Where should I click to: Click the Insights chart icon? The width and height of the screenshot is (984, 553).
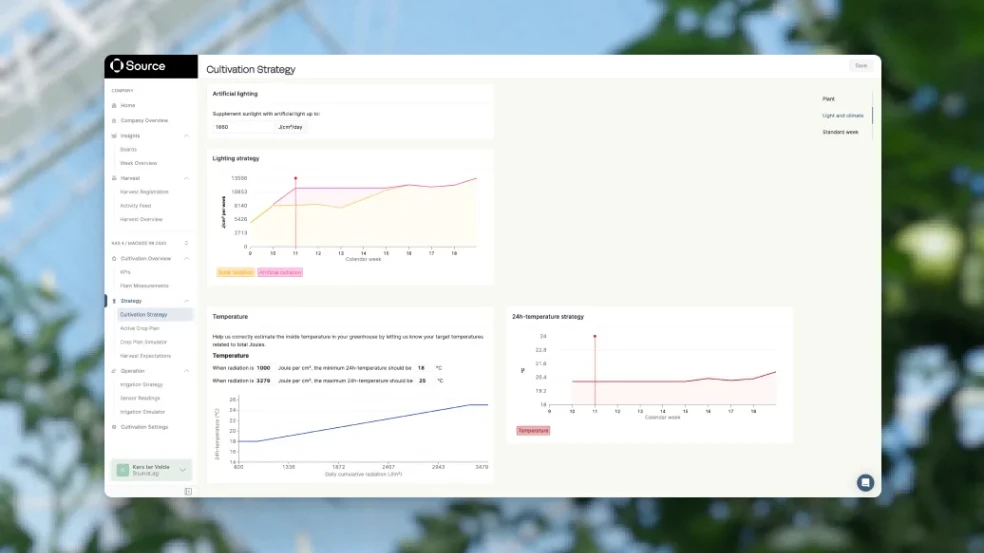(114, 135)
